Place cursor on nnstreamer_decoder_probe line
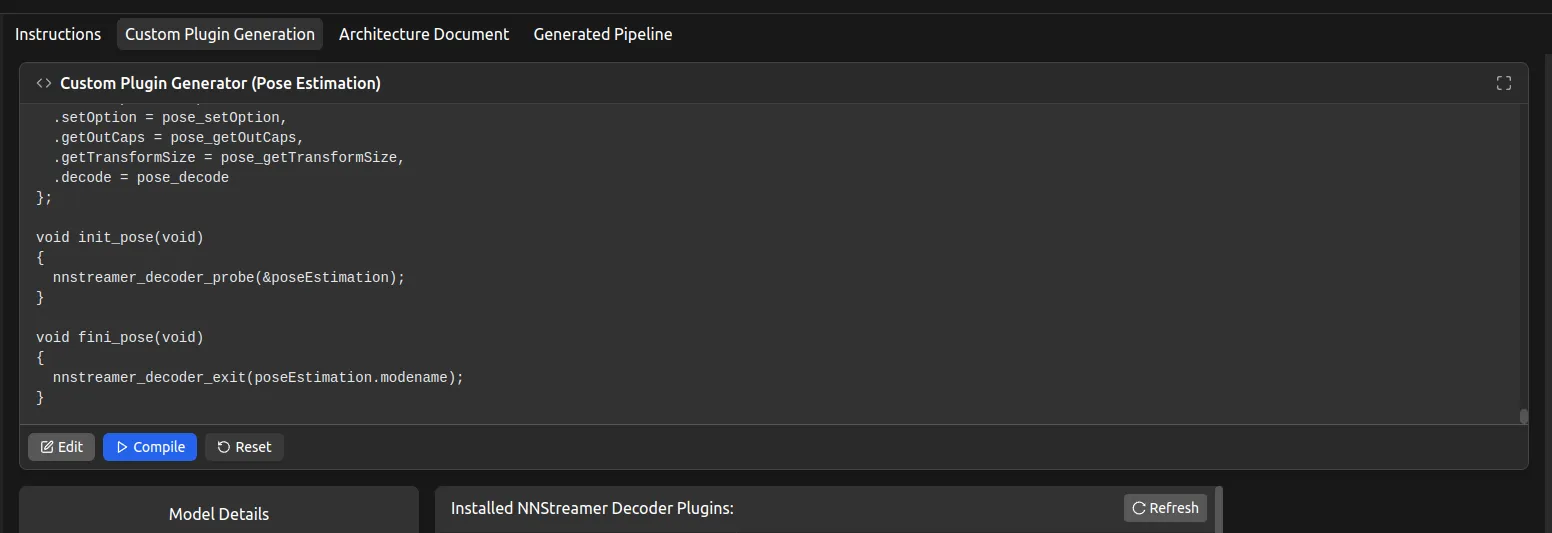The width and height of the screenshot is (1552, 533). click(229, 277)
